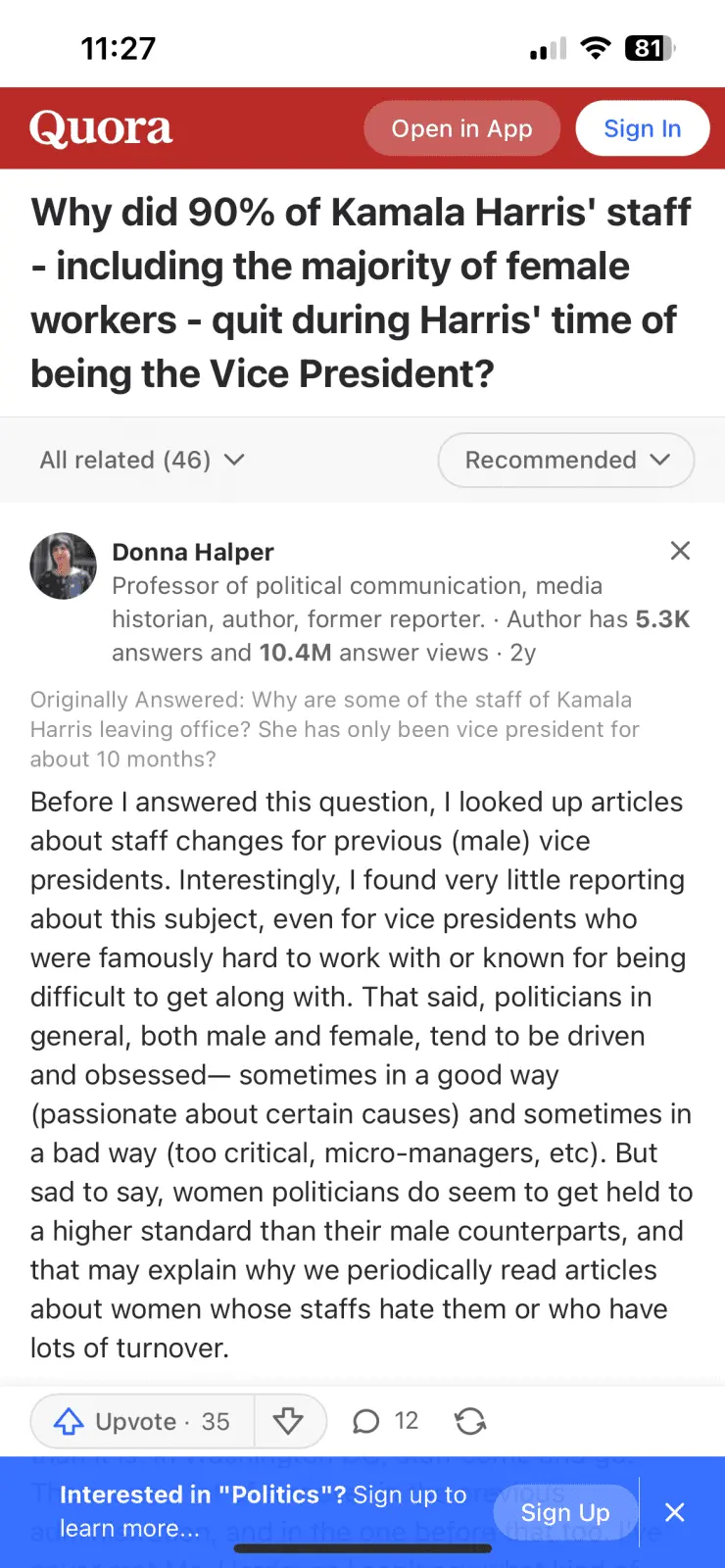
Task: Downvote the answer with down arrow
Action: click(288, 1421)
